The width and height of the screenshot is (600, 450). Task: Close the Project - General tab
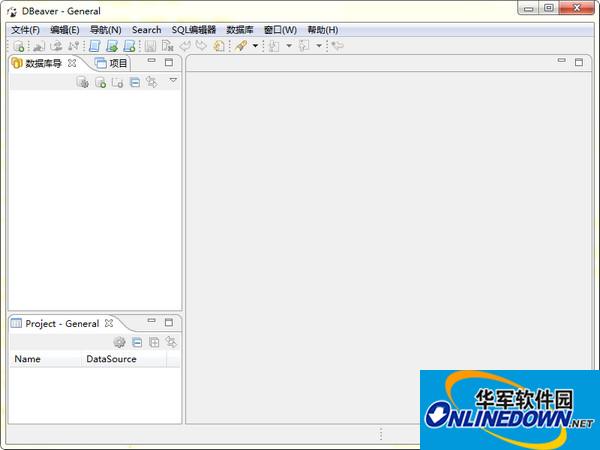click(x=109, y=323)
